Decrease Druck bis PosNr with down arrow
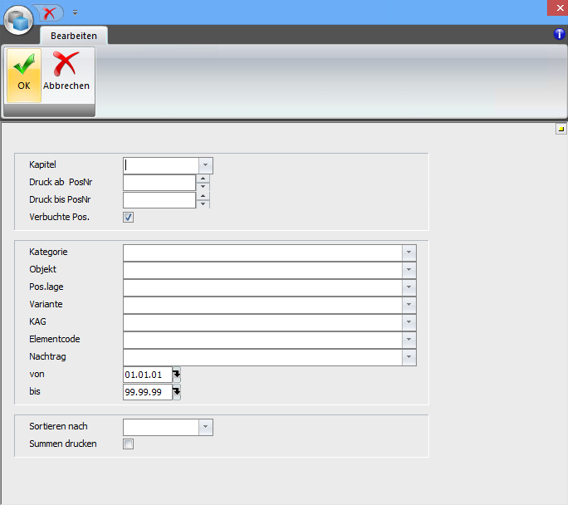The height and width of the screenshot is (505, 568). 203,204
